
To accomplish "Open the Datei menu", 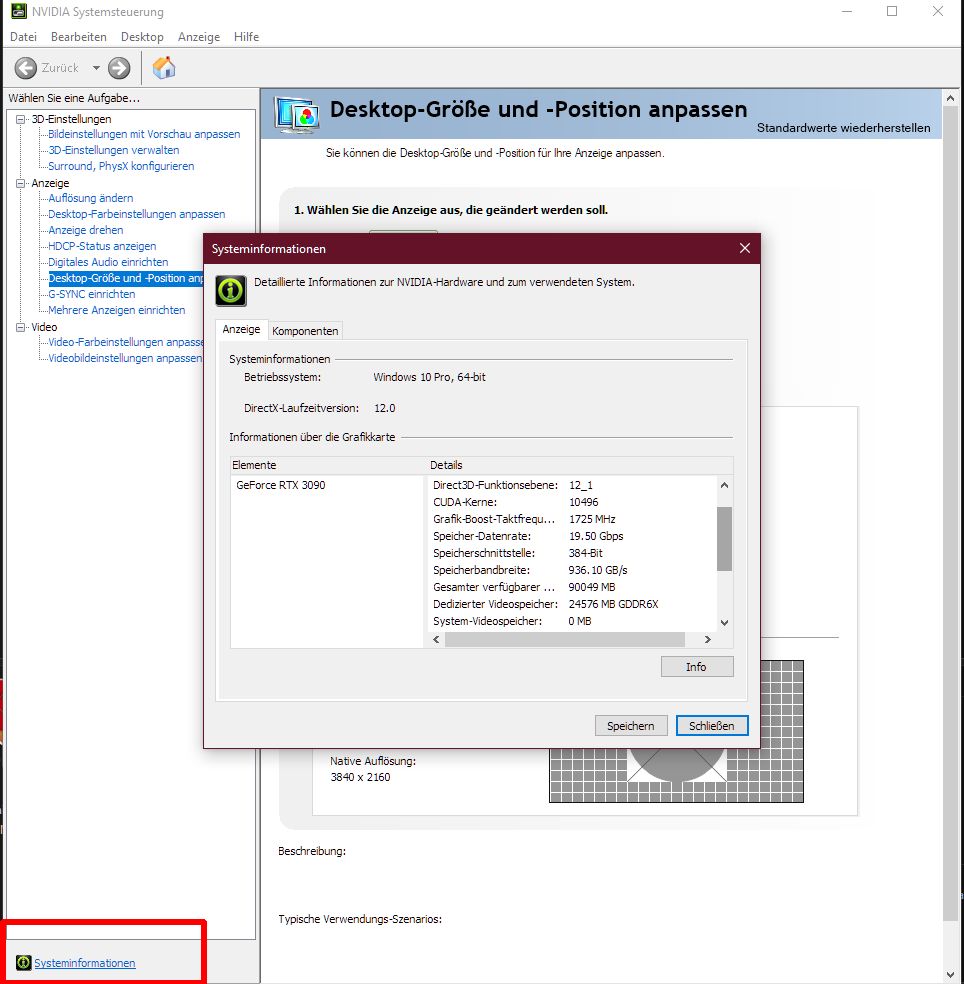I will [x=23, y=36].
